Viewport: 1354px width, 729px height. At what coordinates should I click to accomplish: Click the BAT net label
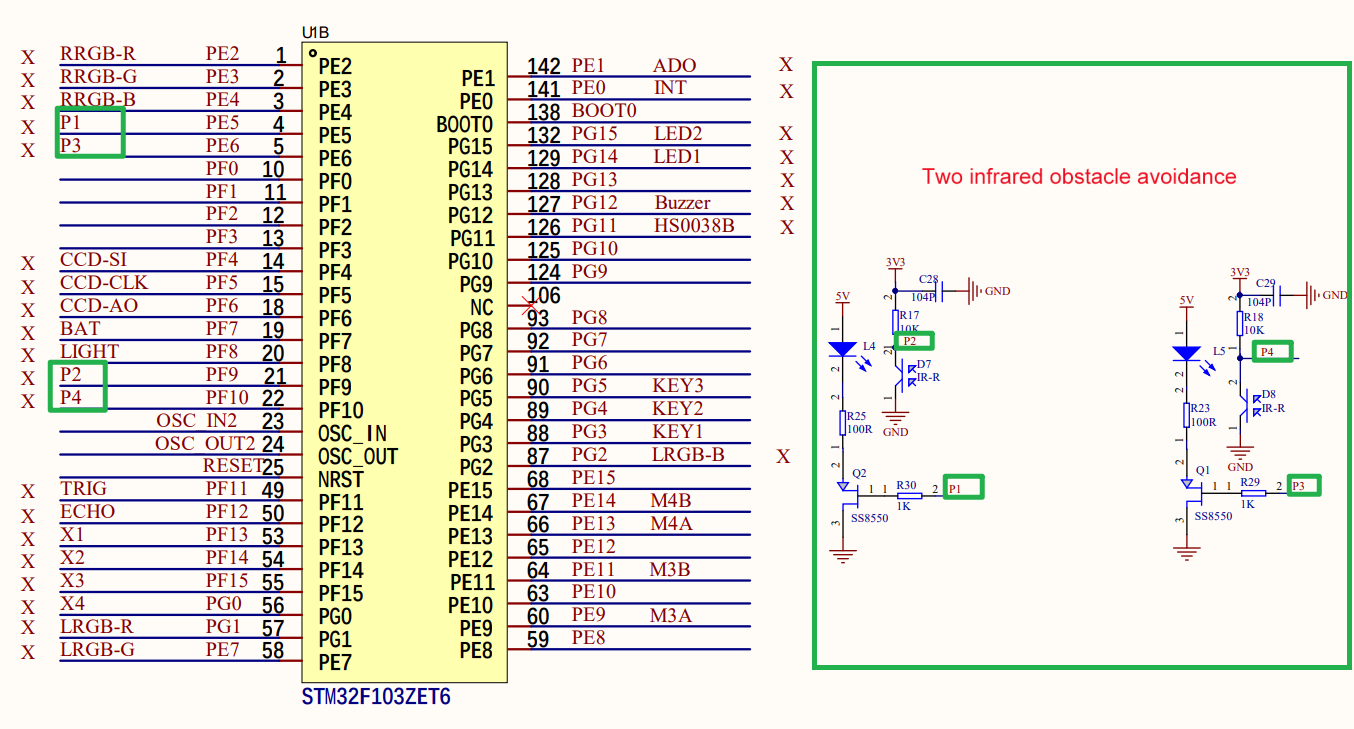point(80,328)
